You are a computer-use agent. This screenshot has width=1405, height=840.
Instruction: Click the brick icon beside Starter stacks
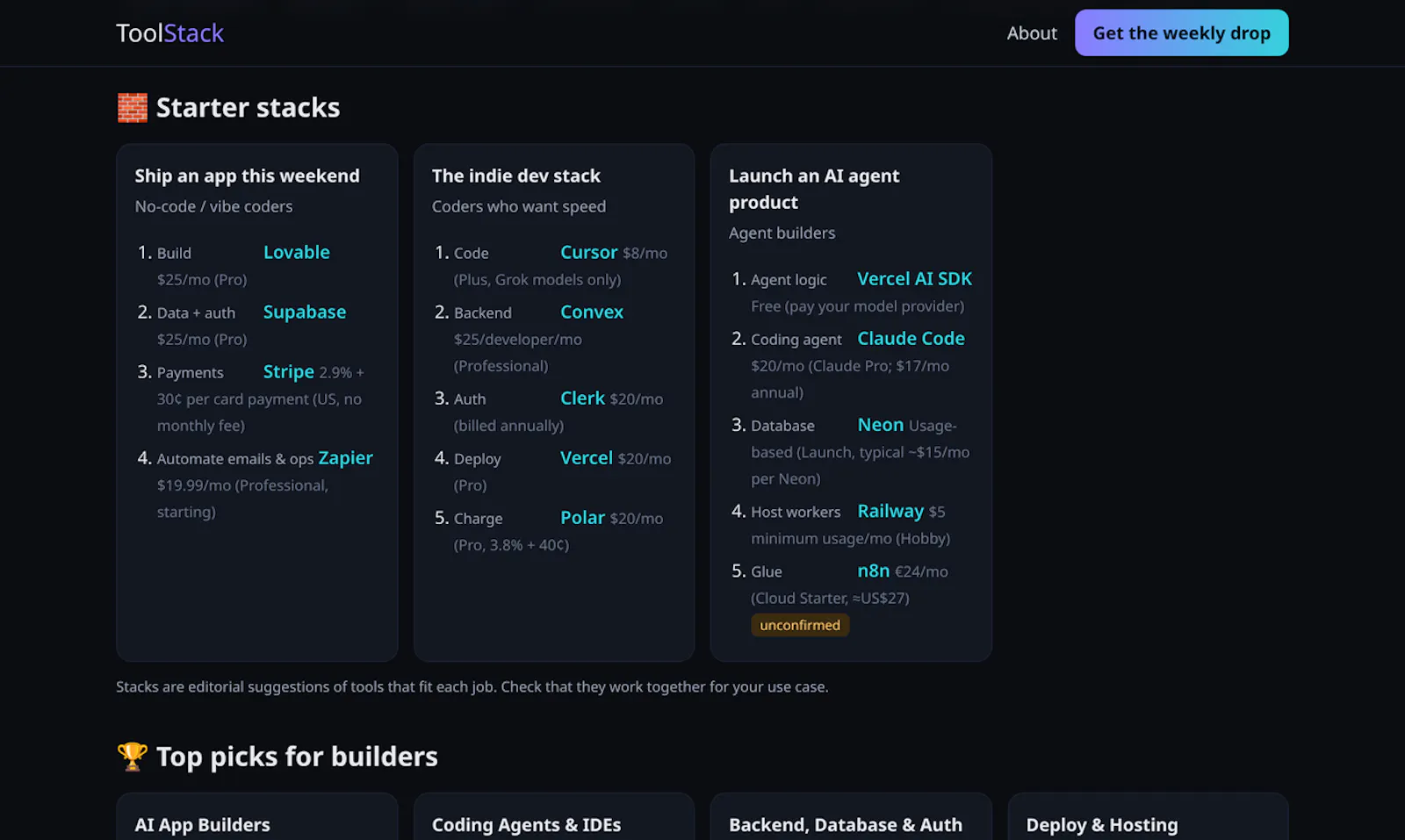click(133, 107)
